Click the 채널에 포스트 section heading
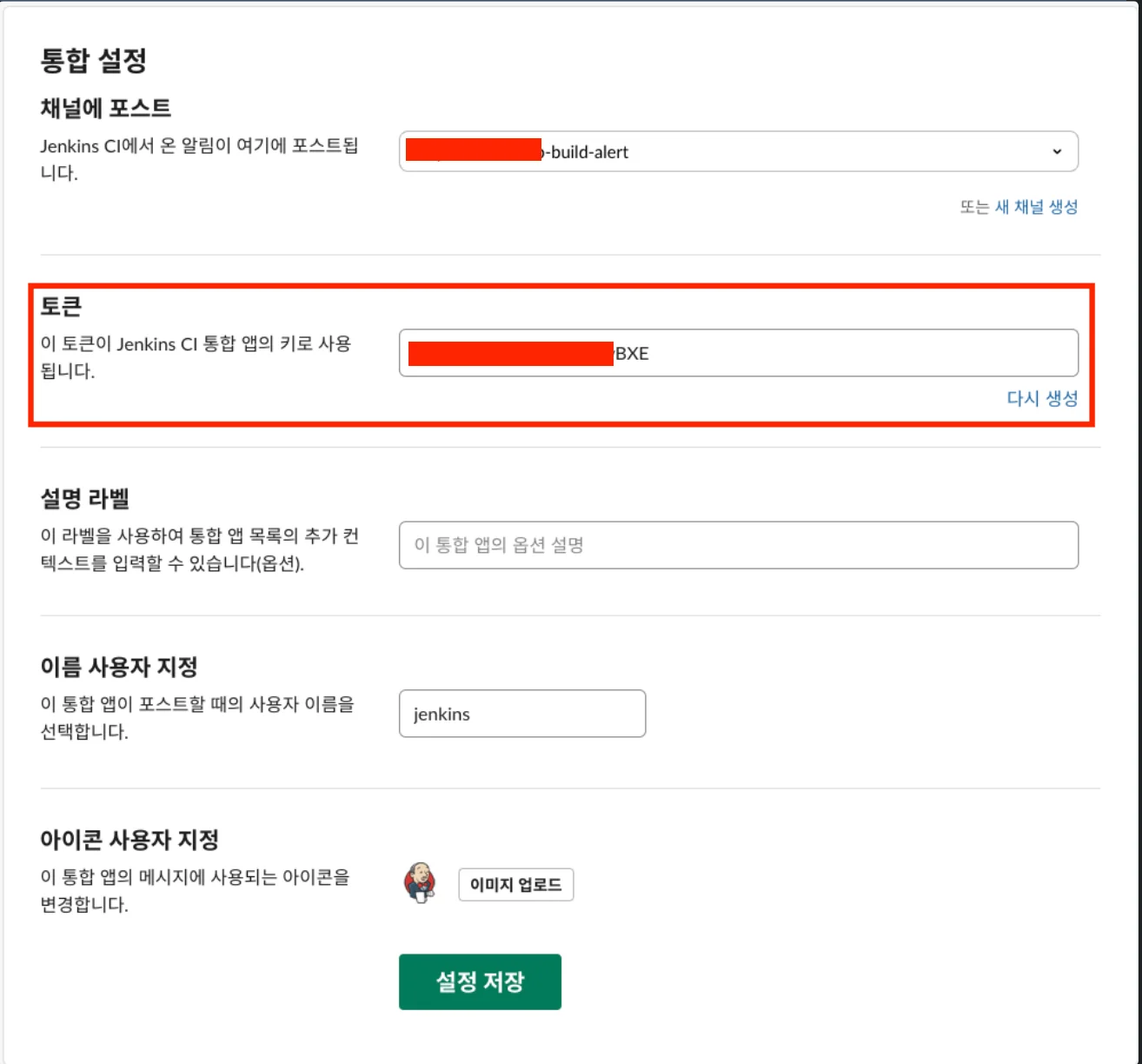 point(106,108)
